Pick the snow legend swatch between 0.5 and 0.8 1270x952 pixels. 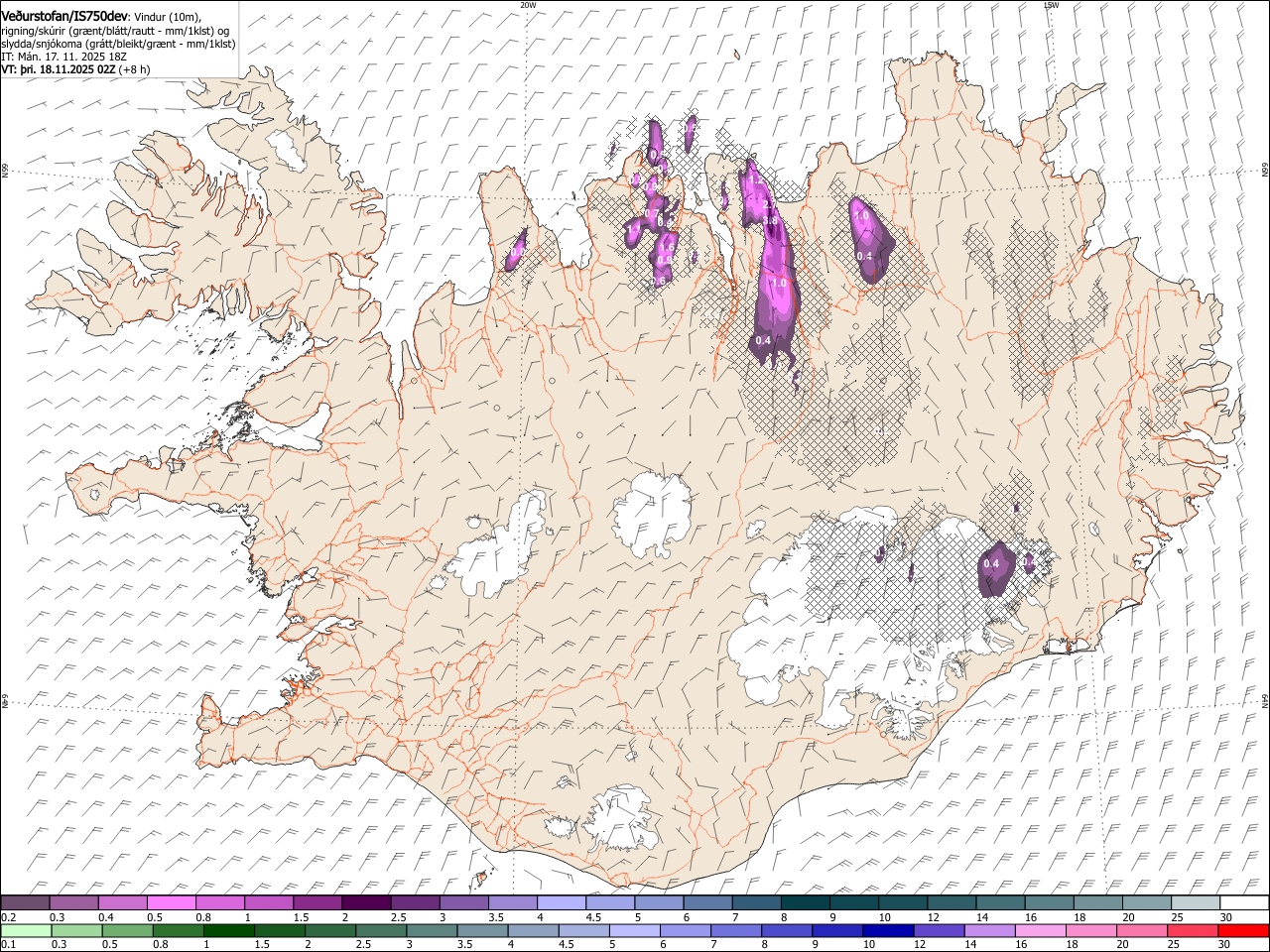coord(171,902)
